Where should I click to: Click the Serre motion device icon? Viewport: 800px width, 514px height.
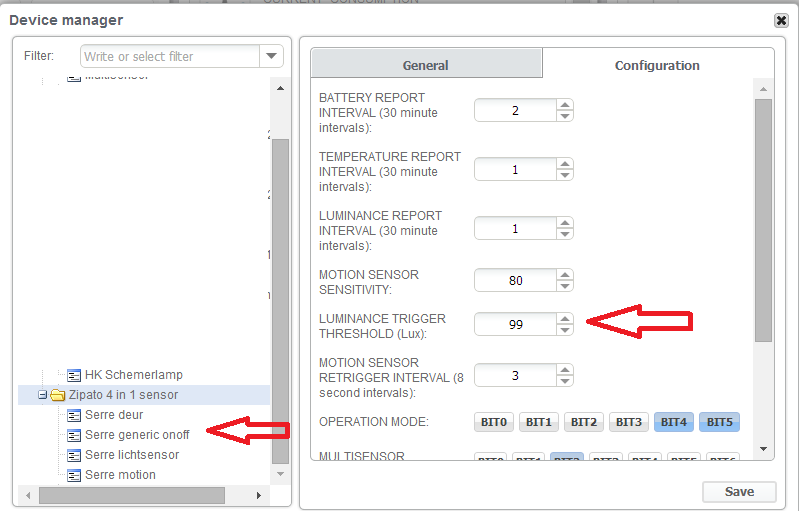coord(75,475)
